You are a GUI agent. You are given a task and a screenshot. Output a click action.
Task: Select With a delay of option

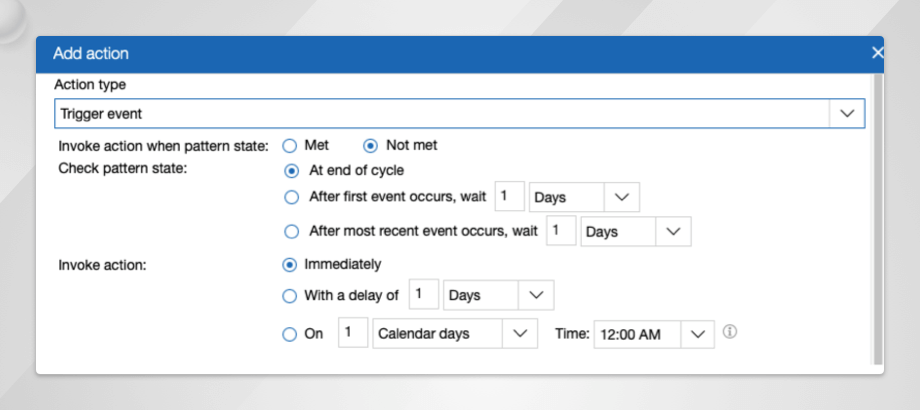click(290, 295)
